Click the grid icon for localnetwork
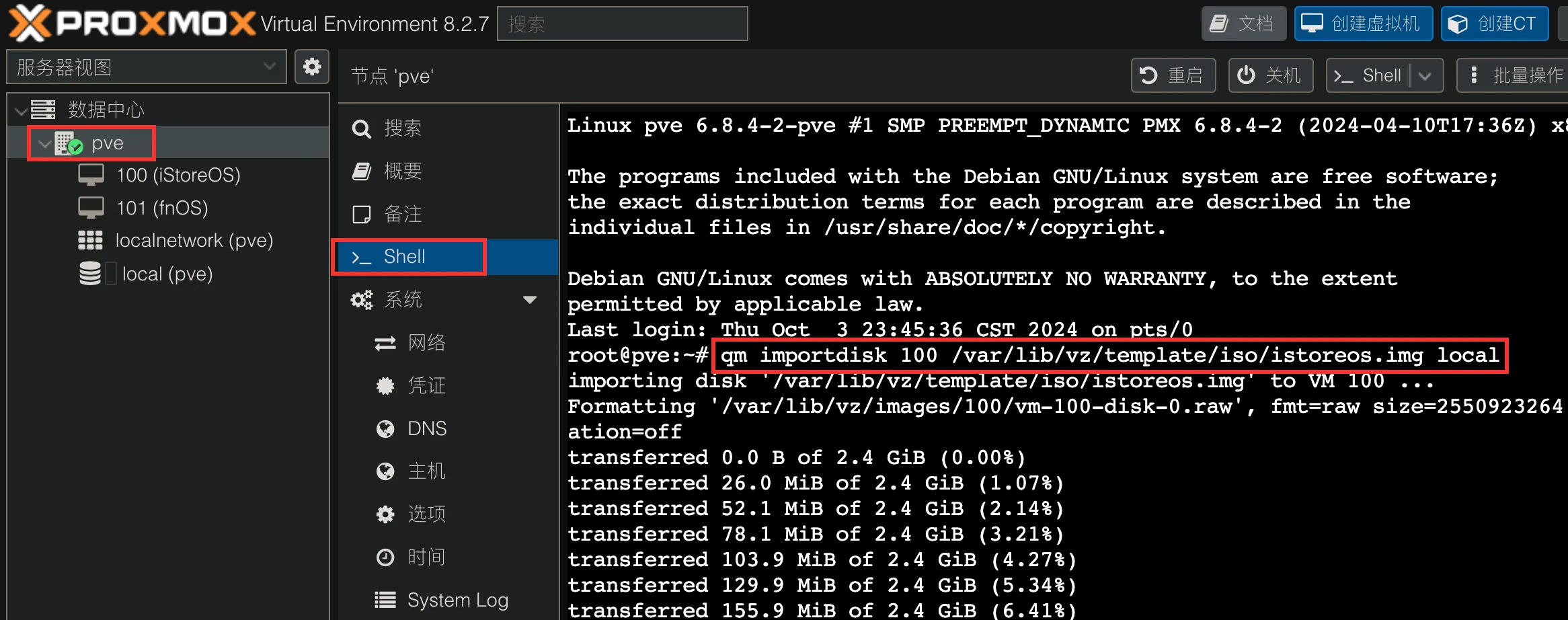1568x620 pixels. point(90,240)
